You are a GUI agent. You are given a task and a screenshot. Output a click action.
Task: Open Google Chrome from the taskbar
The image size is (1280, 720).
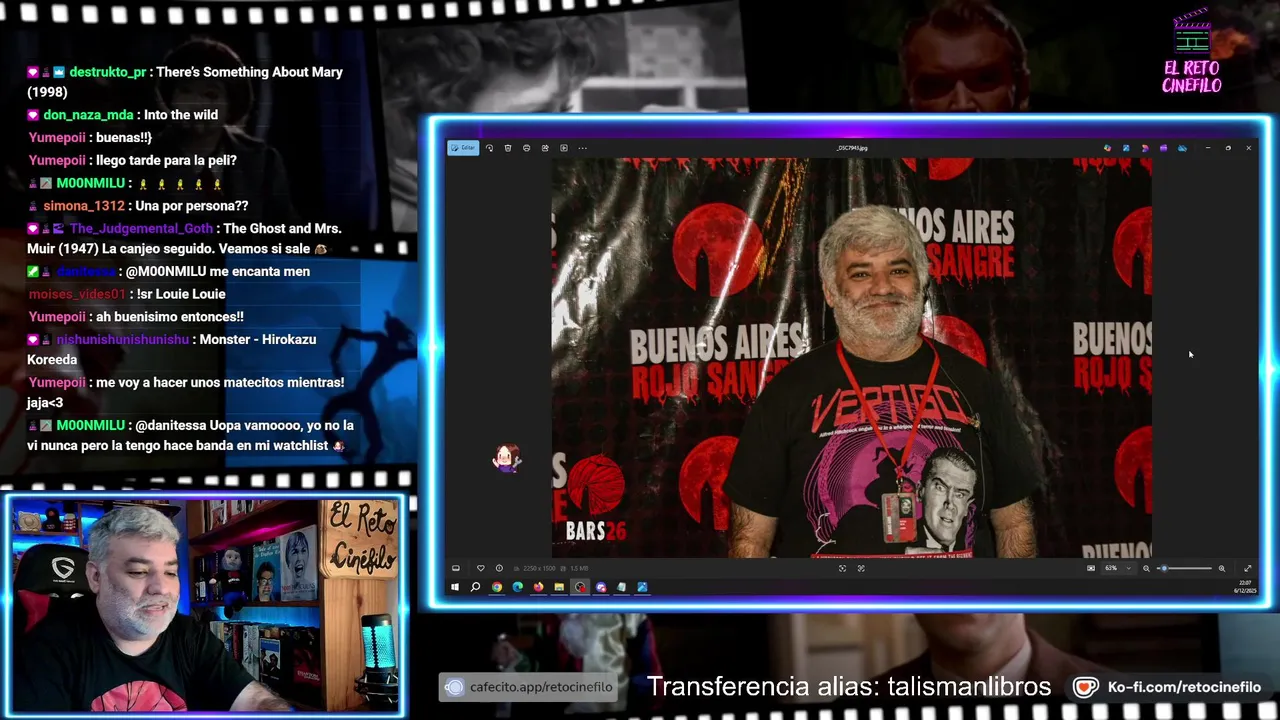[x=497, y=587]
